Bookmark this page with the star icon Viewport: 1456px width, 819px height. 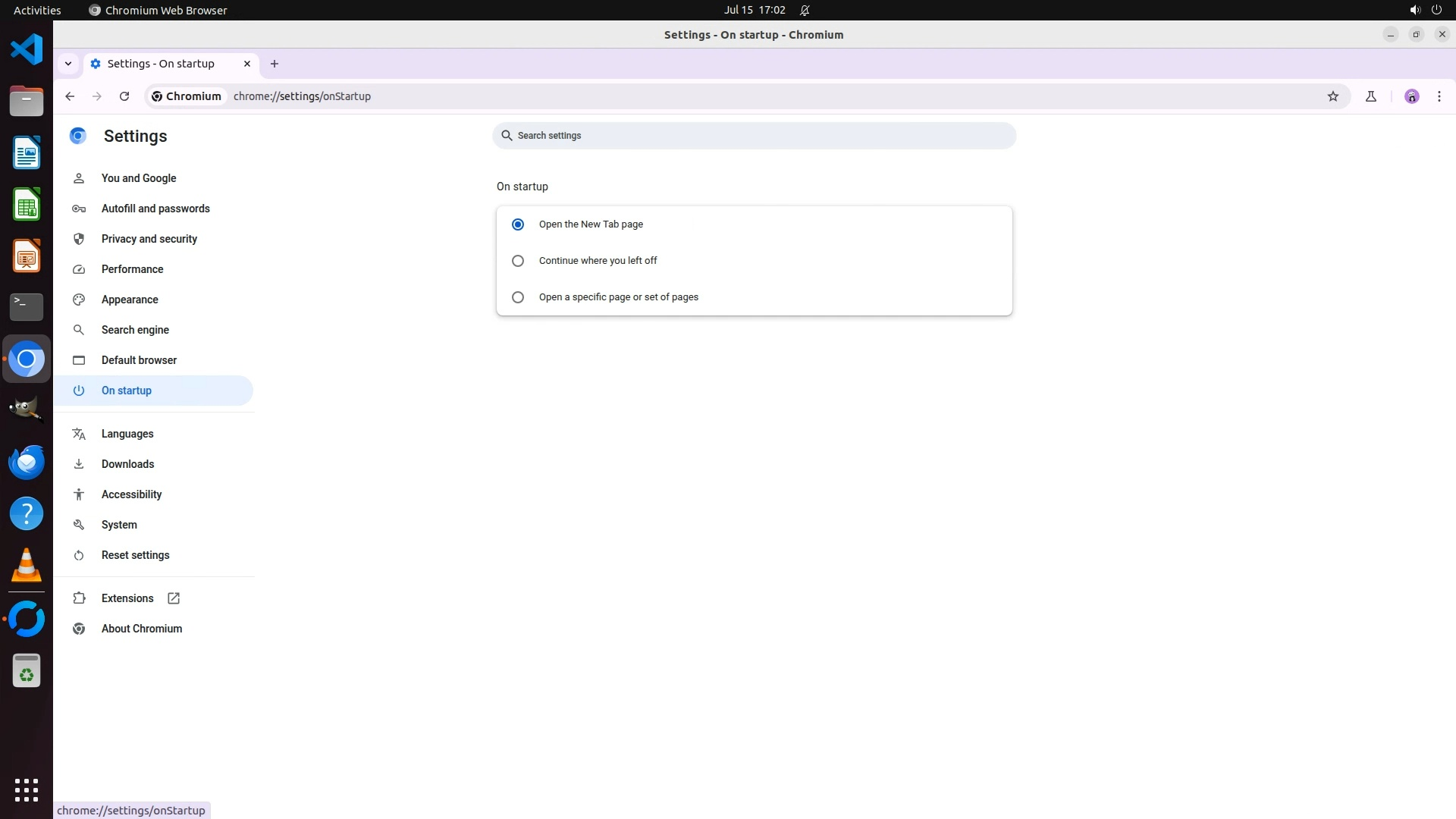pyautogui.click(x=1333, y=96)
